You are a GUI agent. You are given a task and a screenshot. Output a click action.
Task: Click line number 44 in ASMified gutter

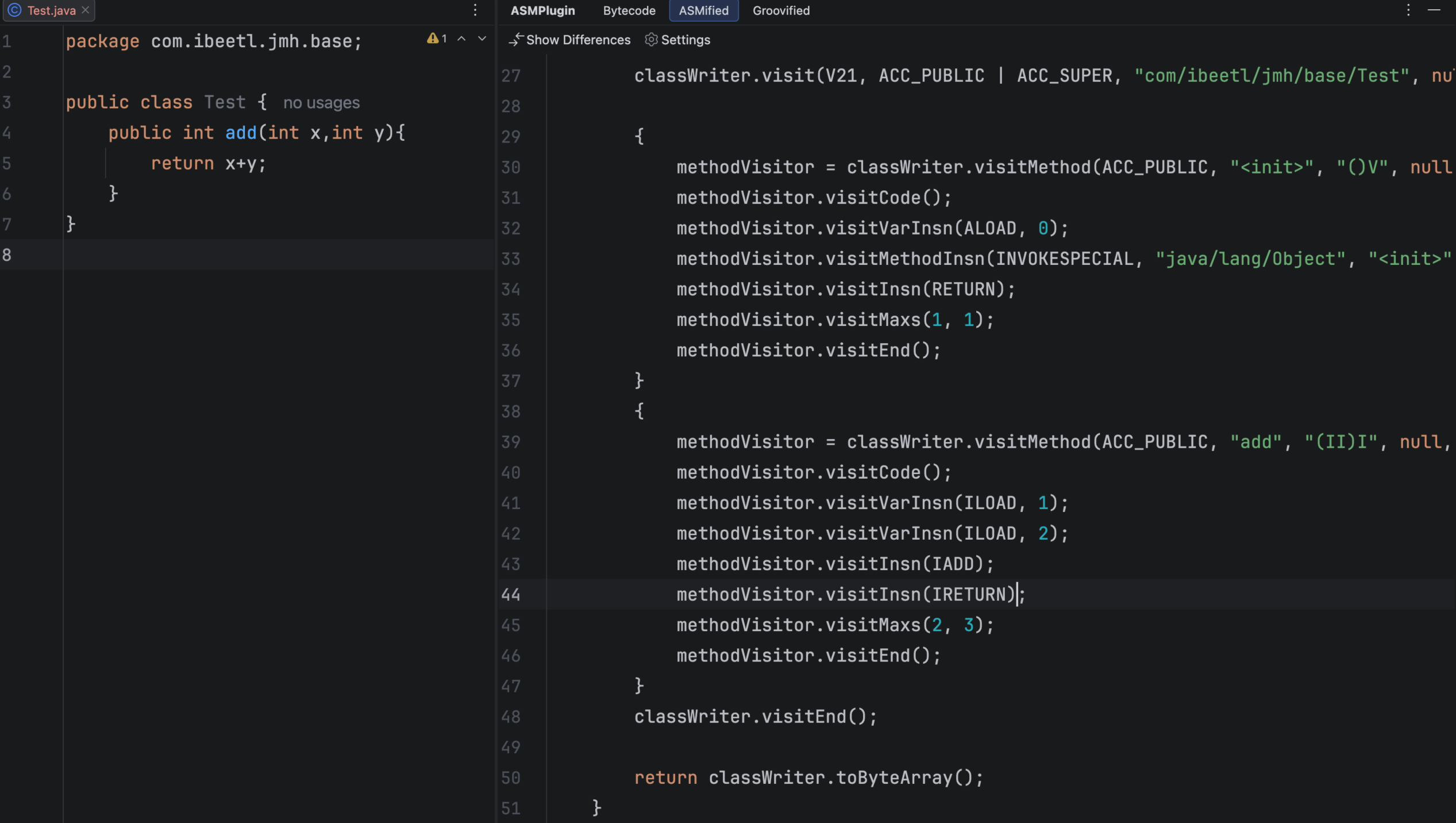(510, 594)
